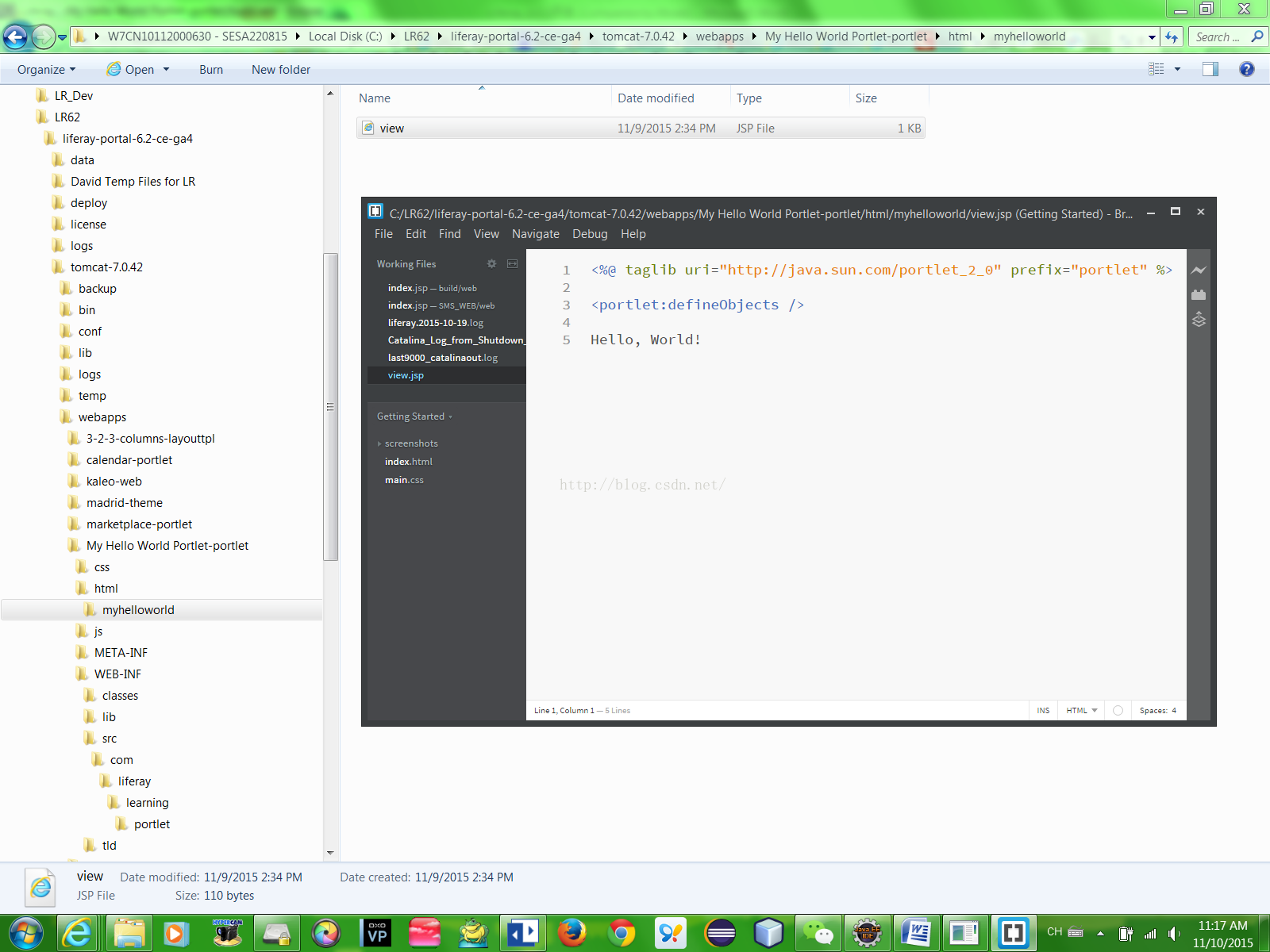Open Firefox from the taskbar
Viewport: 1270px width, 952px height.
[571, 933]
